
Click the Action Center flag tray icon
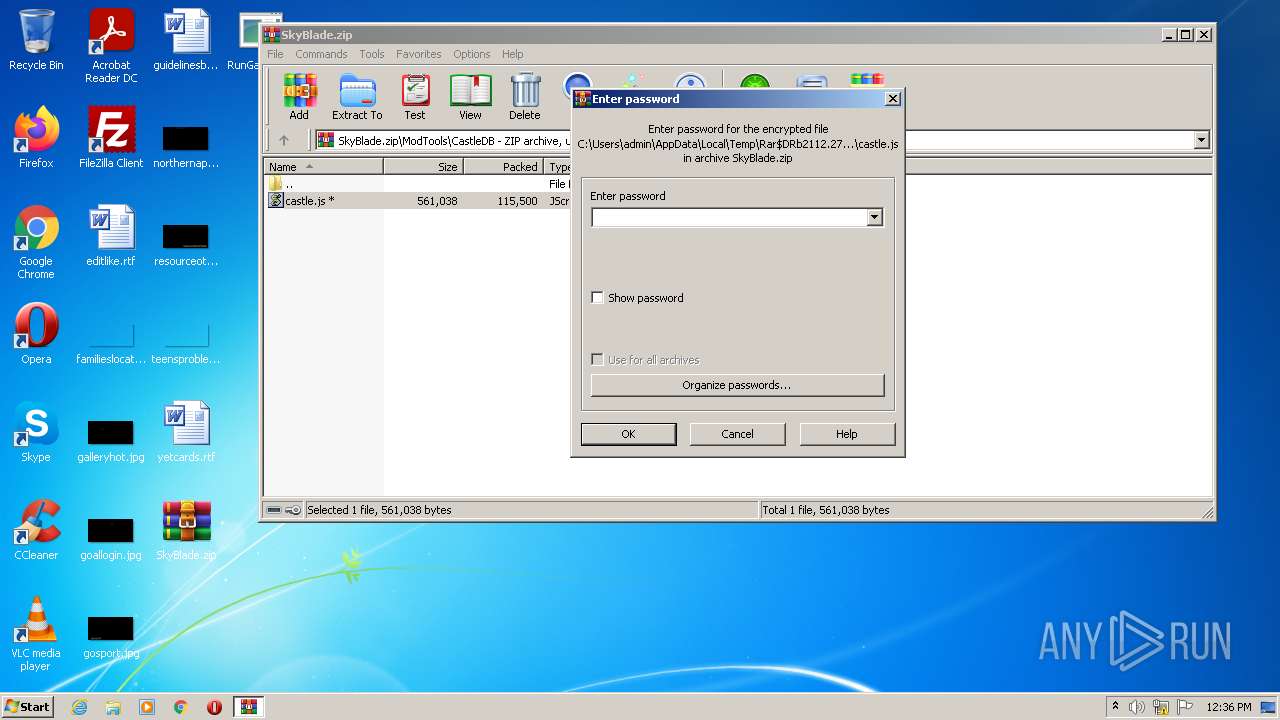coord(1184,707)
